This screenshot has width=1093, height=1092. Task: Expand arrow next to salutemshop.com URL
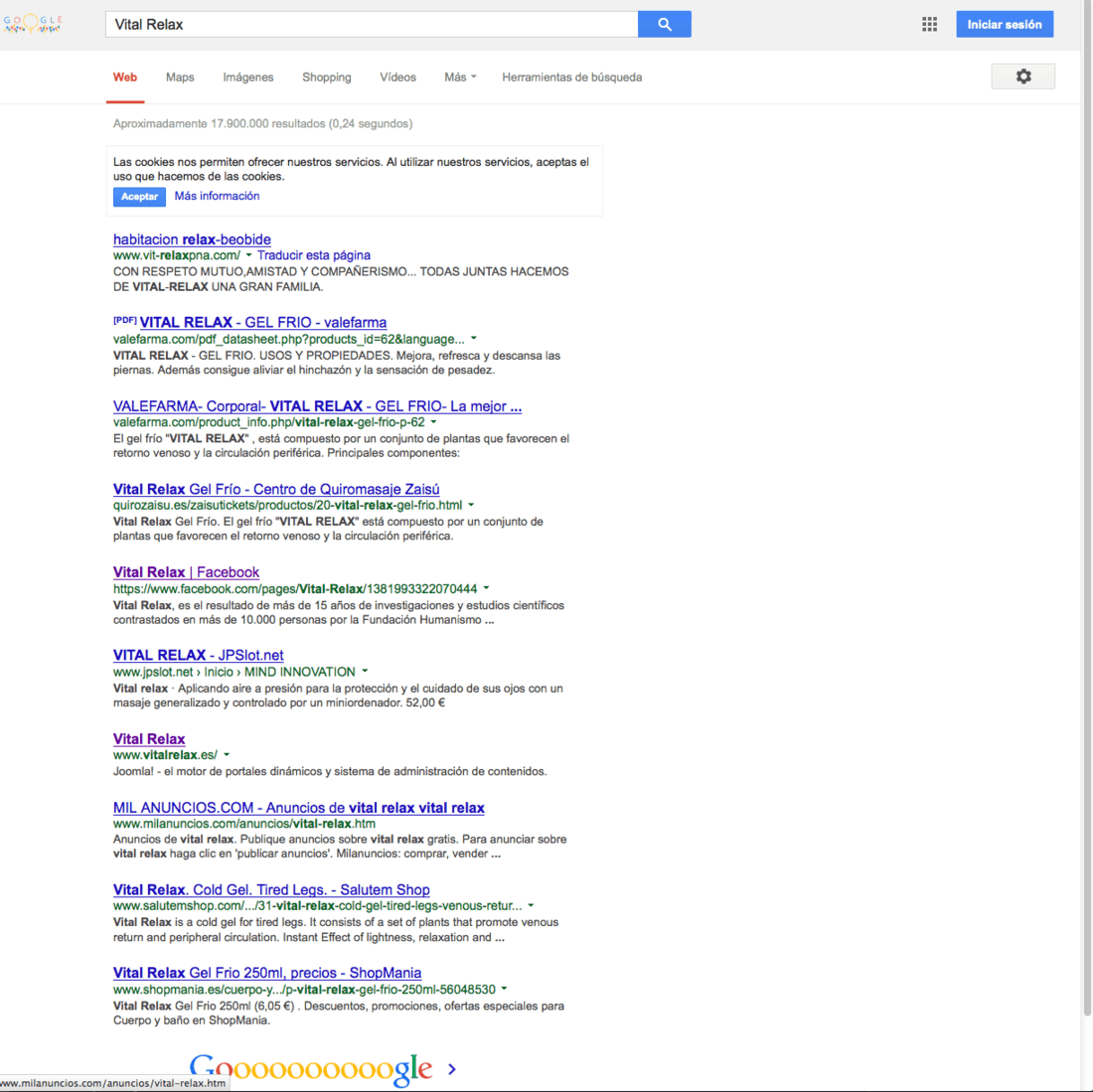pos(532,906)
